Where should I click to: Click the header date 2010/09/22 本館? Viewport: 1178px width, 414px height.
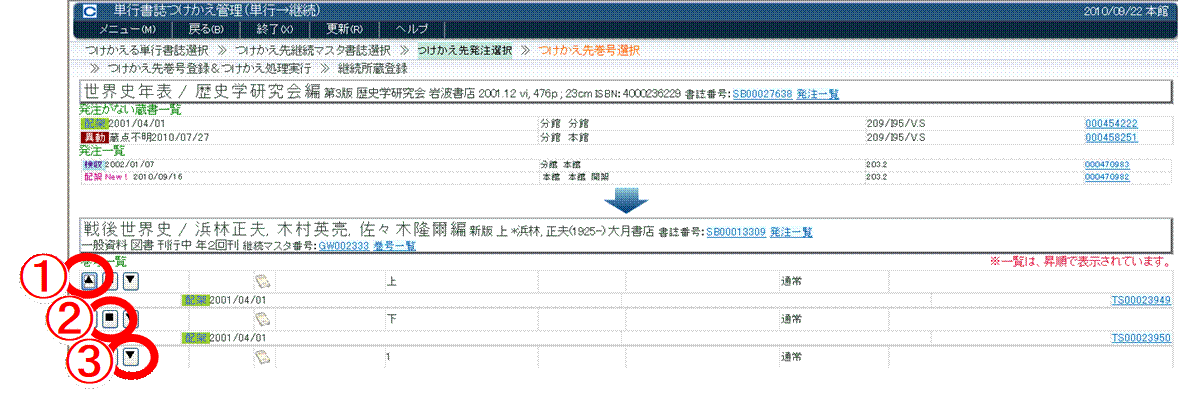click(x=1127, y=11)
